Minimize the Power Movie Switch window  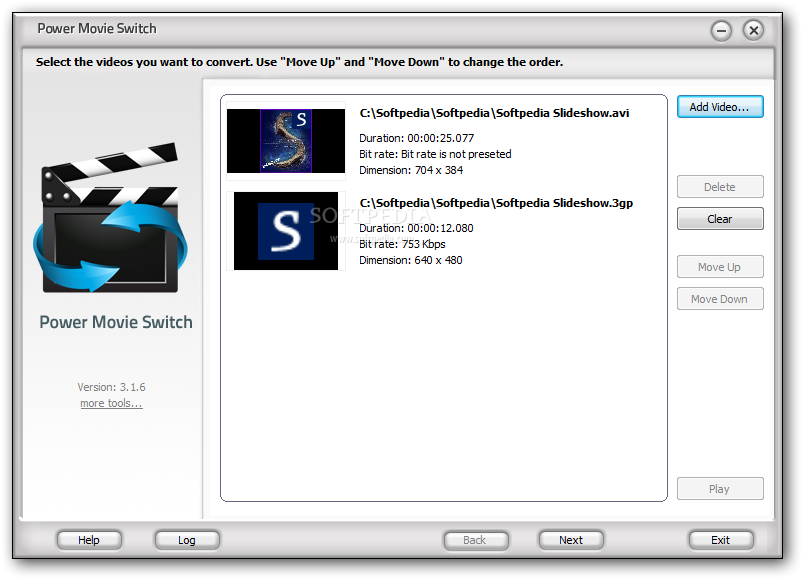tap(721, 31)
